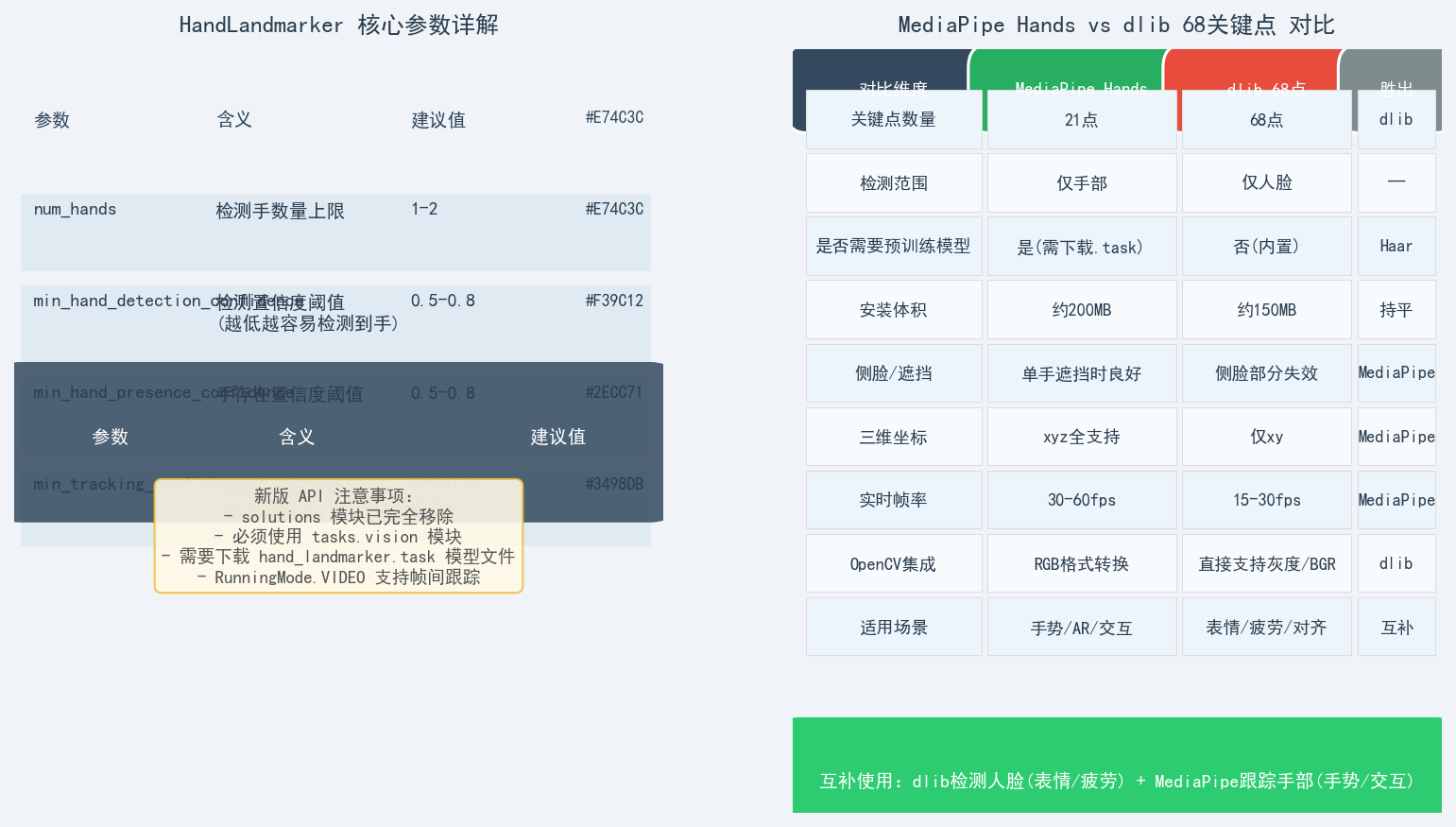
Task: Select the "仅手部" cell
Action: [1082, 183]
